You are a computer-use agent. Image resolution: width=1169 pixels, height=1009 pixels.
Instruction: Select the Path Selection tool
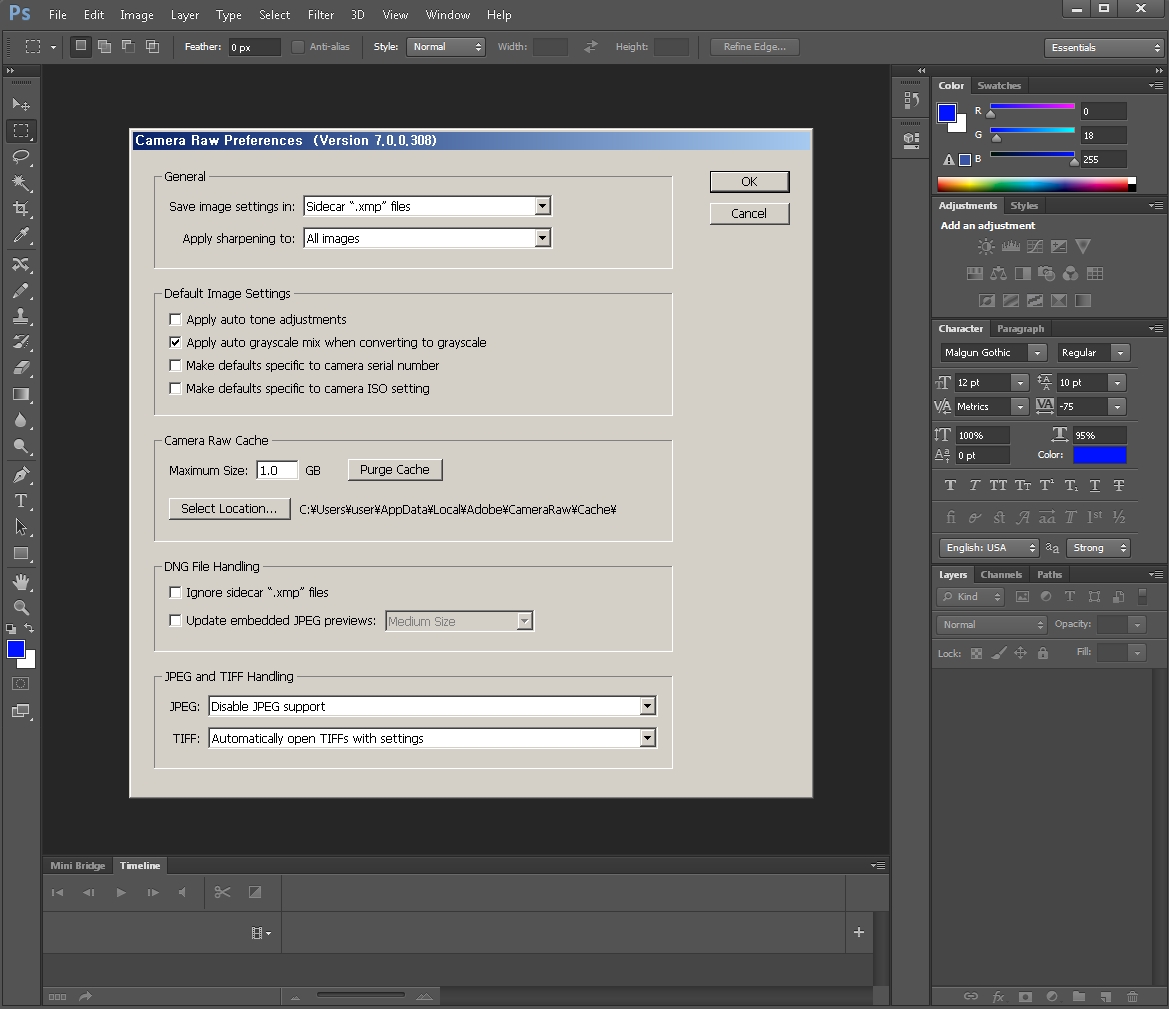click(x=21, y=527)
